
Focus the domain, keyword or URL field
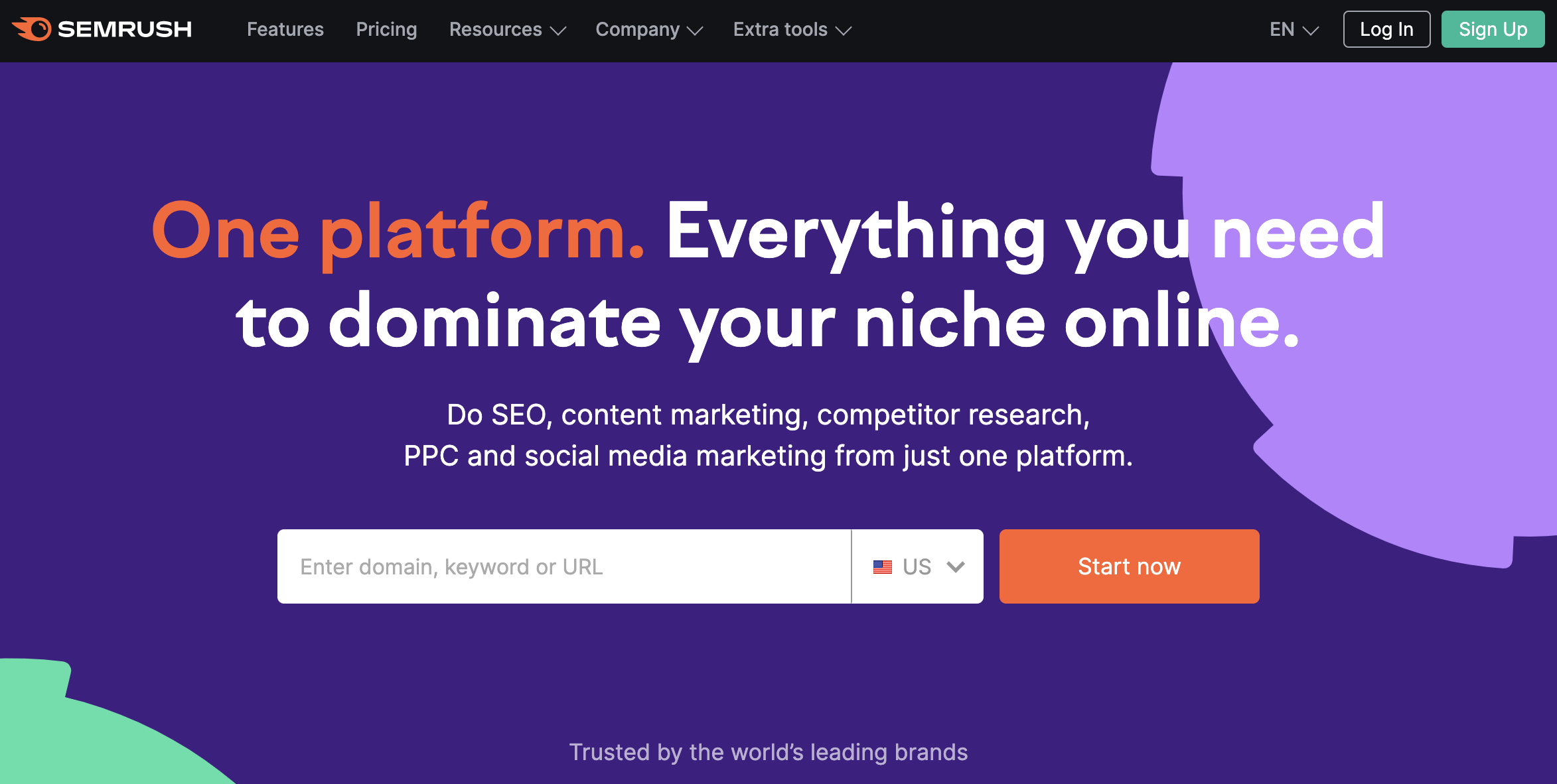click(564, 566)
